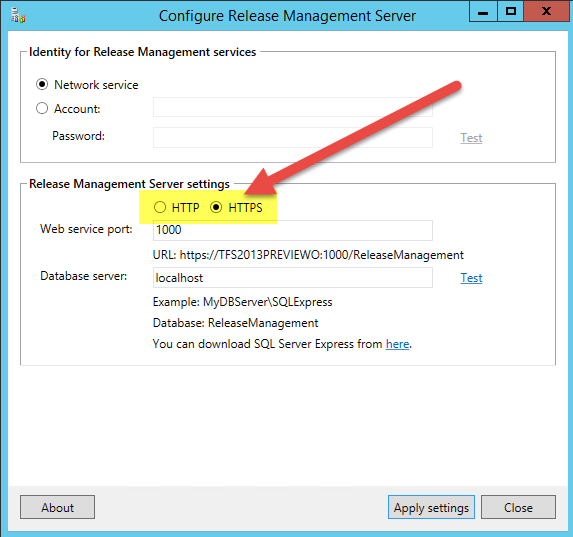The width and height of the screenshot is (573, 537).
Task: Select the HTTP protocol option
Action: pyautogui.click(x=160, y=207)
